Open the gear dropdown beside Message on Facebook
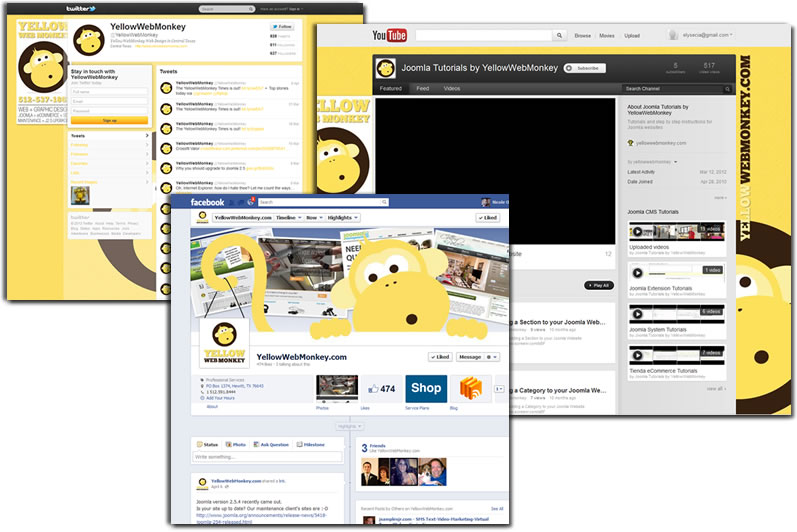This screenshot has width=797, height=532. coord(492,357)
